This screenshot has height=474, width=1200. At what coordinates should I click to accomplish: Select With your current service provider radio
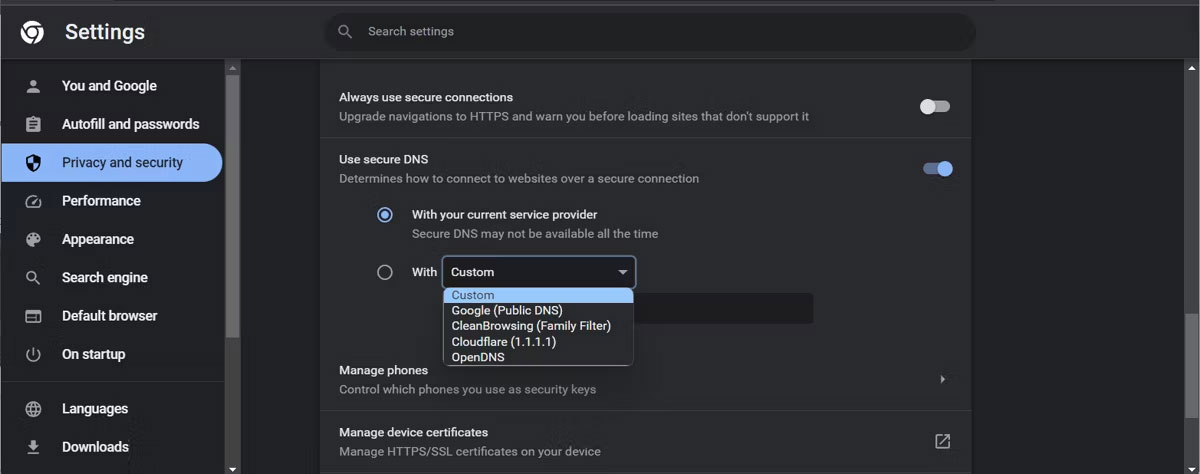point(385,214)
